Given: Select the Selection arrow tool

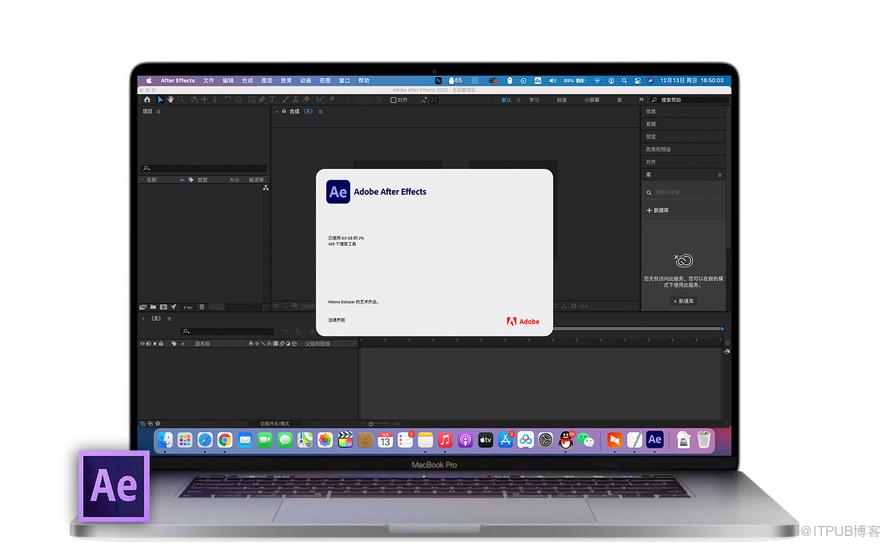Looking at the screenshot, I should [x=160, y=99].
